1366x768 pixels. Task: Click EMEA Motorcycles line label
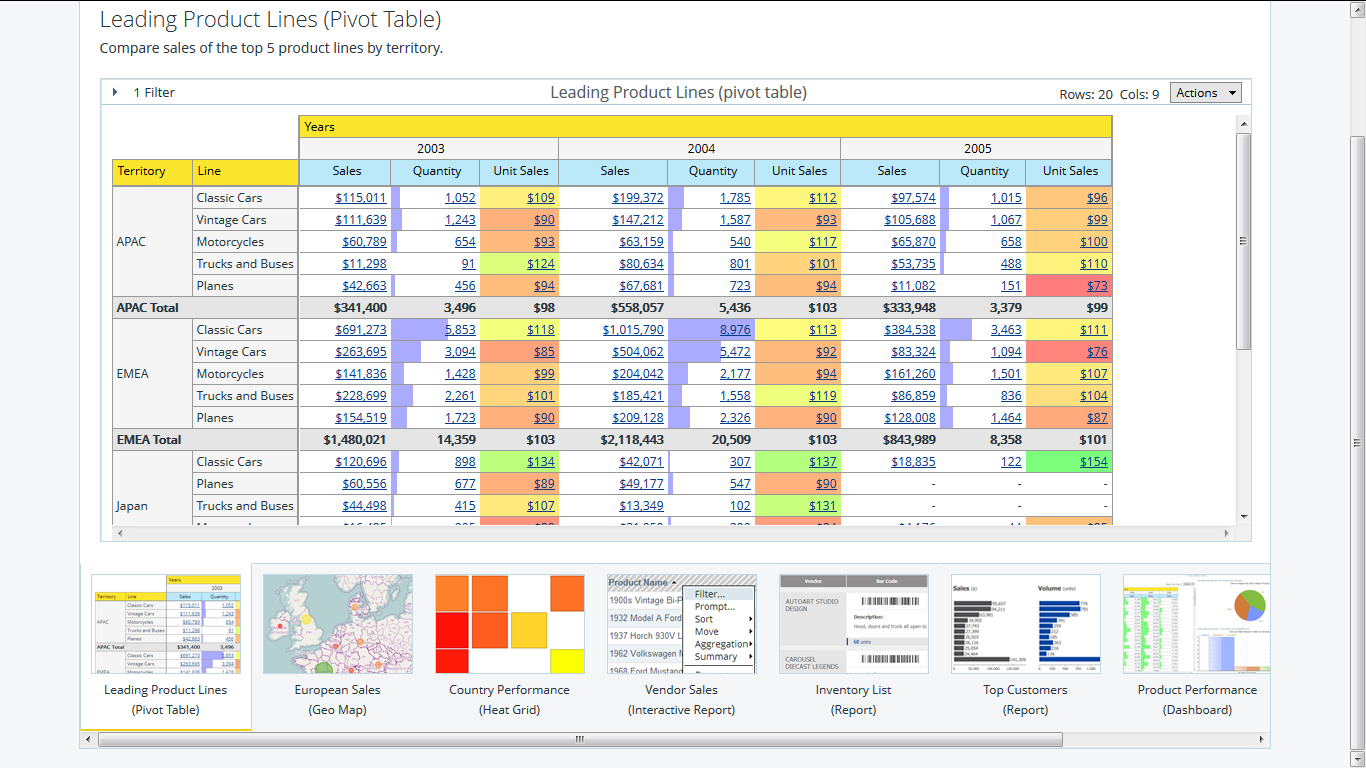(x=230, y=374)
